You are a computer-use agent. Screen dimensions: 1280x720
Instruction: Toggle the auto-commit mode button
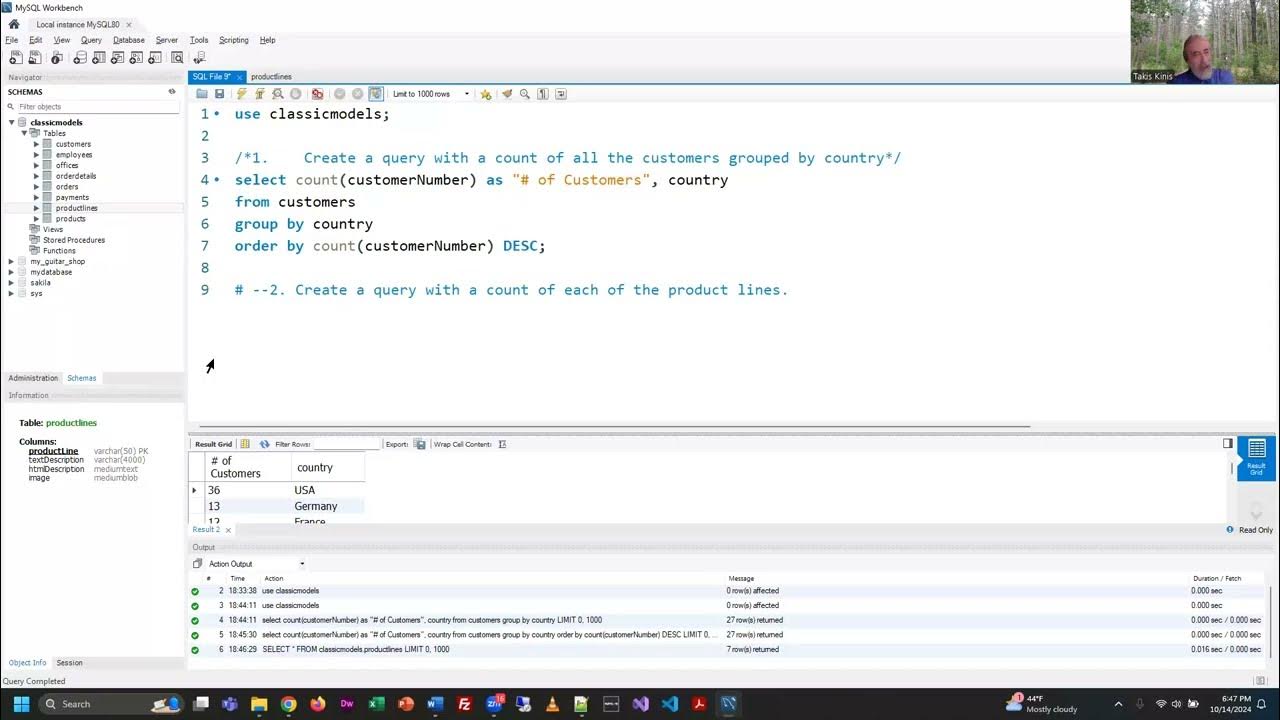tap(375, 94)
